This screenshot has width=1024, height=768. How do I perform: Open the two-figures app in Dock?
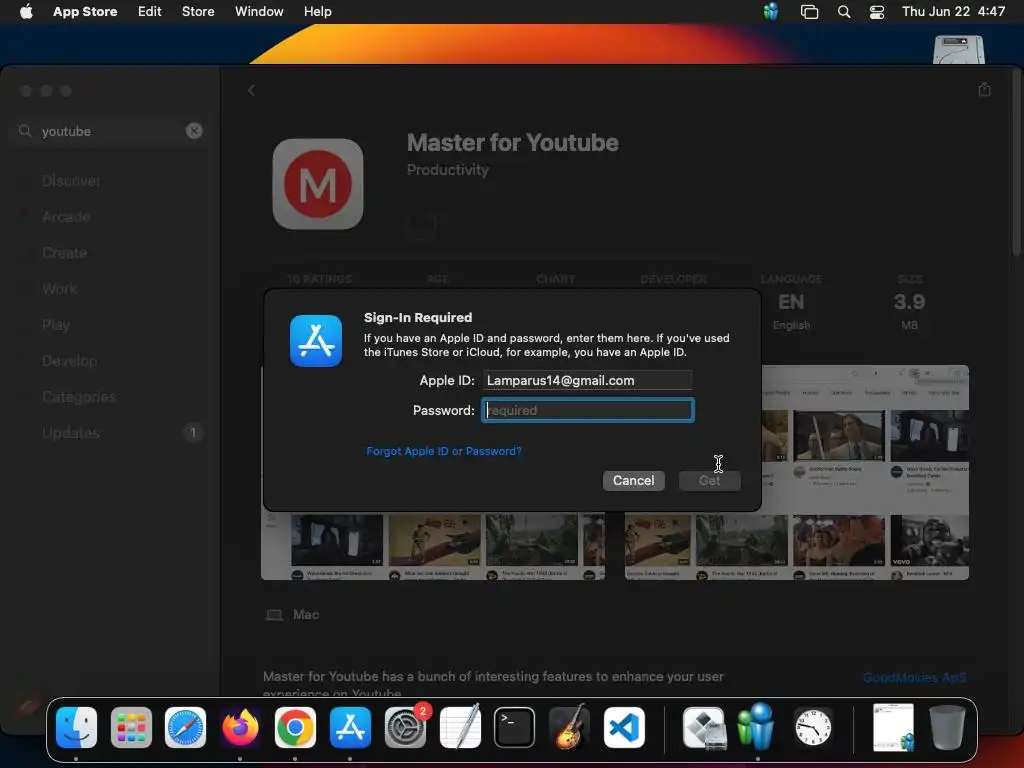(757, 727)
